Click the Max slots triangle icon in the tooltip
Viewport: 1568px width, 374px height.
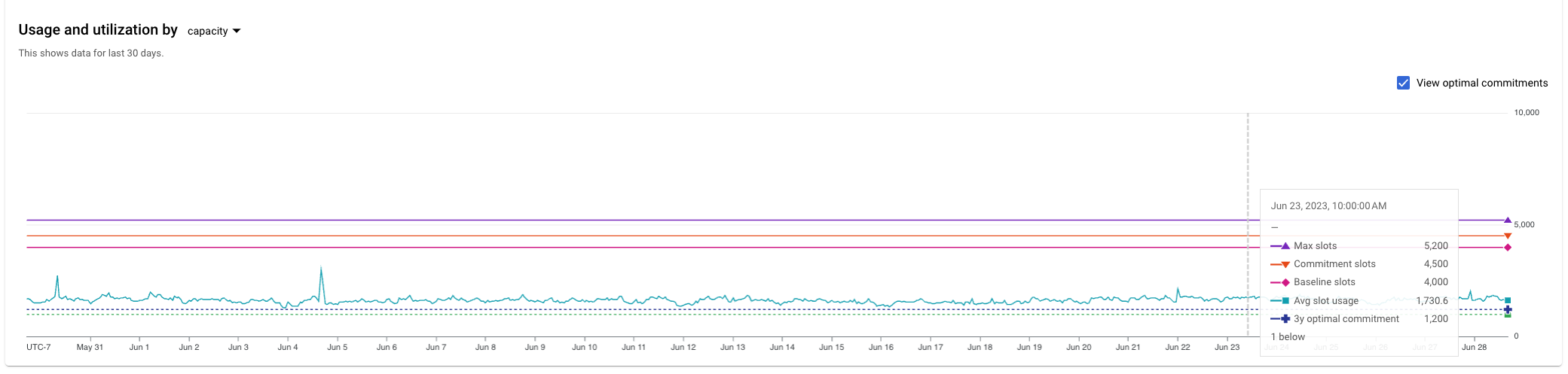[x=1285, y=246]
